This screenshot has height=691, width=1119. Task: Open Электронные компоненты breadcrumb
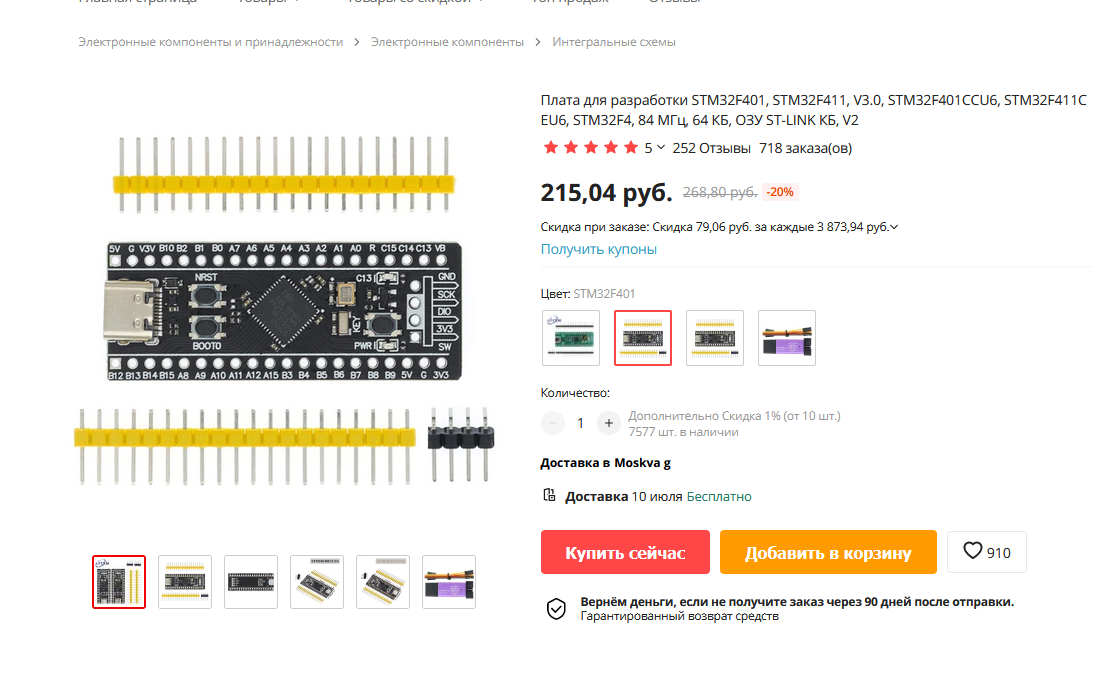point(447,42)
